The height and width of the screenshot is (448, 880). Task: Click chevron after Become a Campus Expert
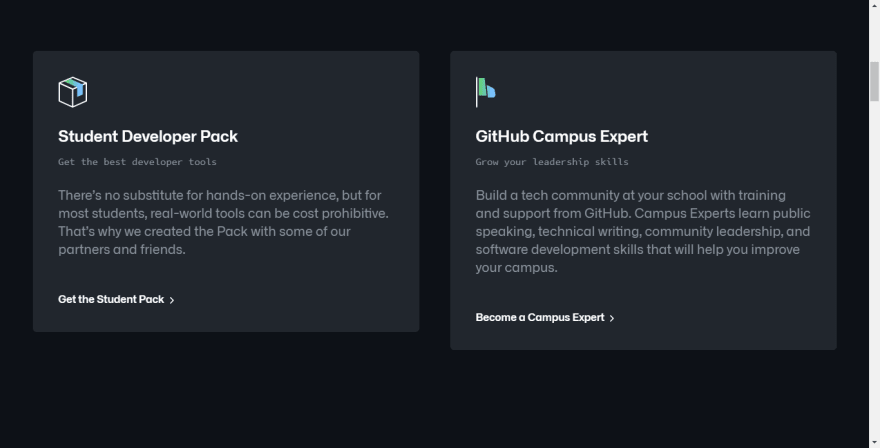(612, 318)
